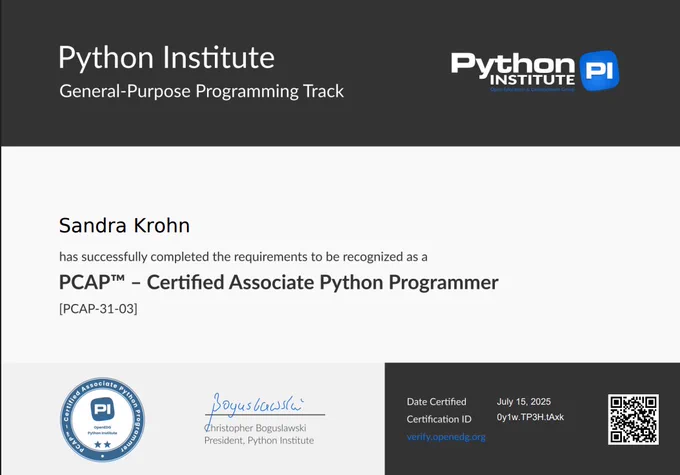Image resolution: width=680 pixels, height=475 pixels.
Task: Click the ID value '0y1w.TP3H.tAxk'
Action: pyautogui.click(x=530, y=417)
